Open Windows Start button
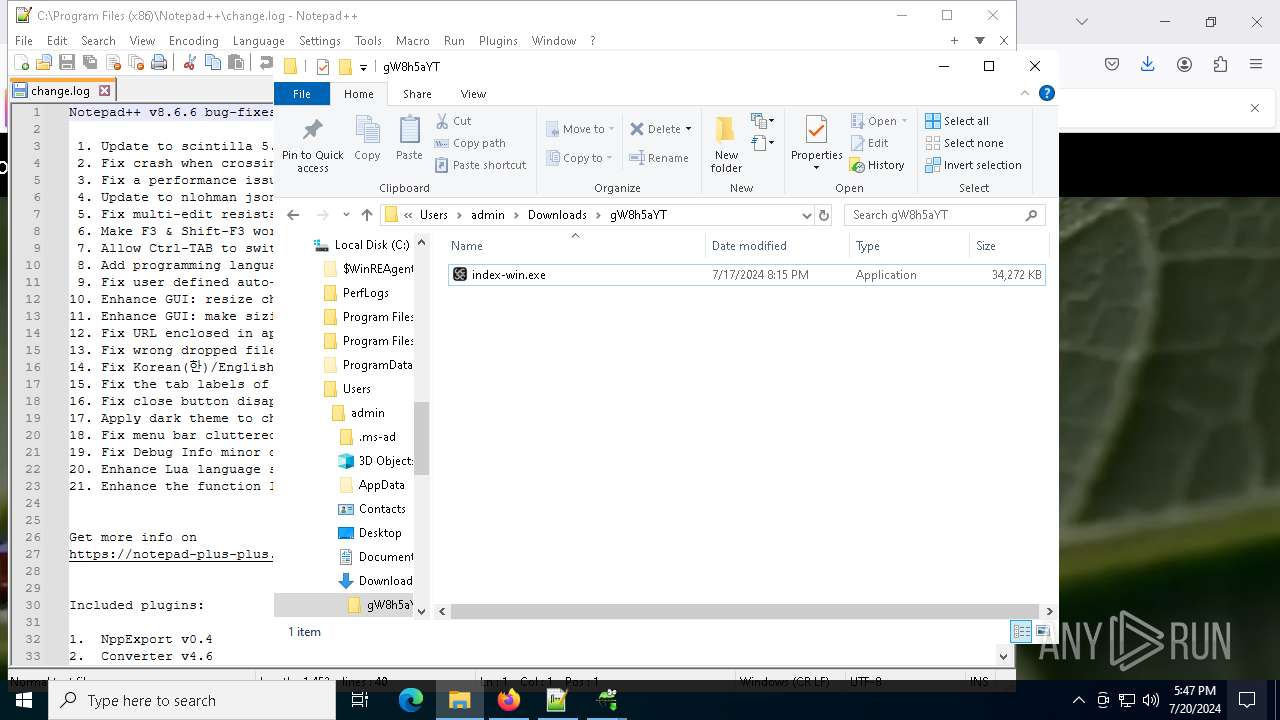Image resolution: width=1280 pixels, height=720 pixels. click(x=24, y=700)
